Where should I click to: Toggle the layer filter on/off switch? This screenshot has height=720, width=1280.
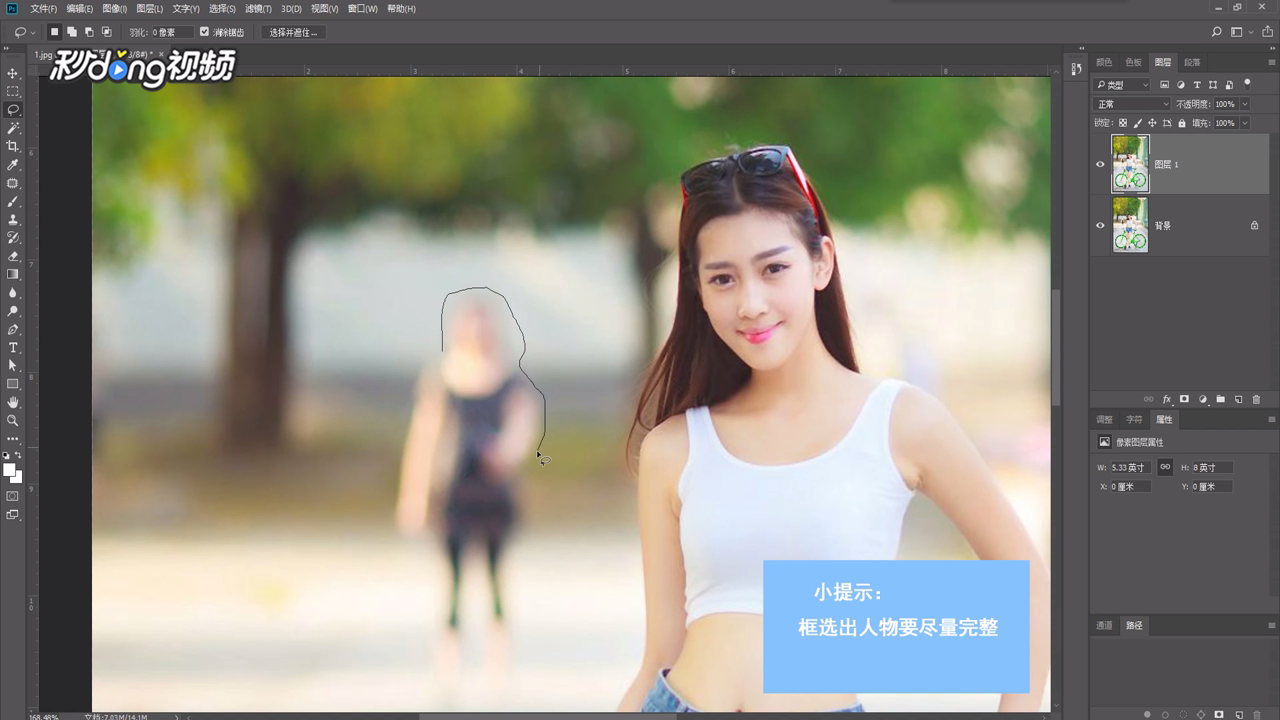(1246, 85)
